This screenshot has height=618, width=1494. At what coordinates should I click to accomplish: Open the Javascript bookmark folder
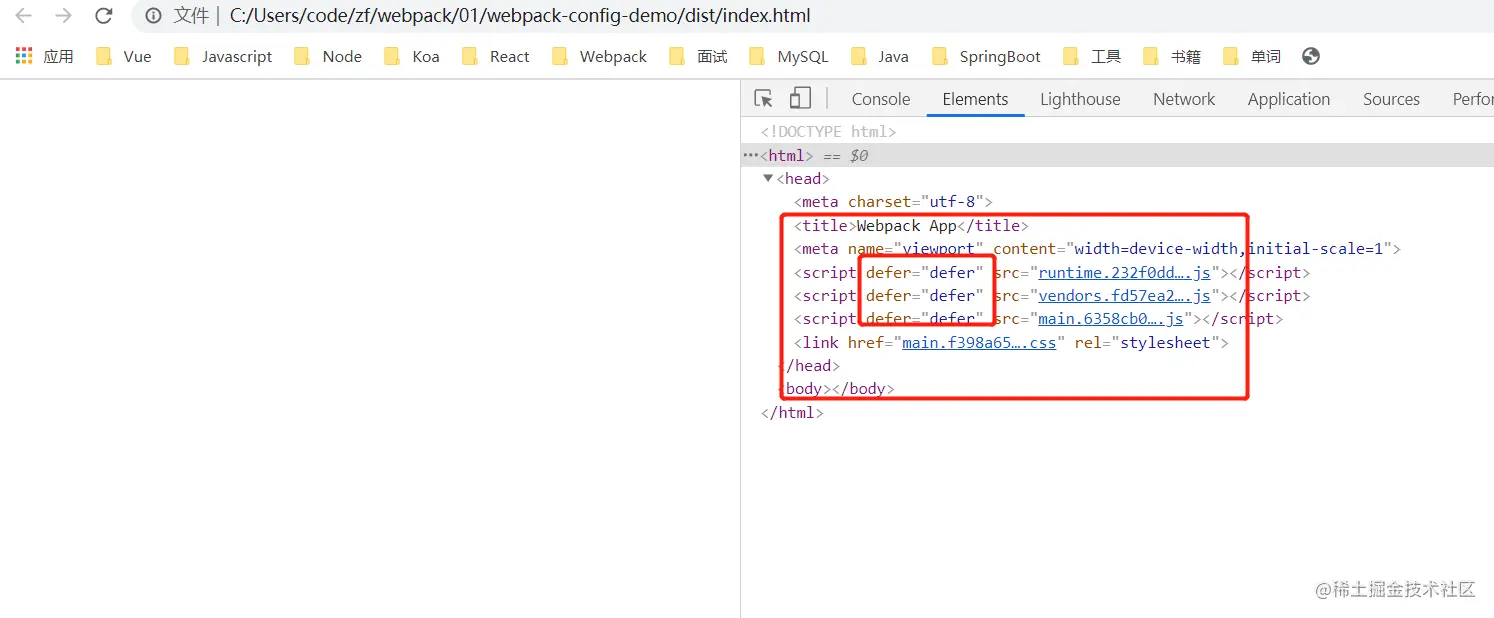click(222, 56)
